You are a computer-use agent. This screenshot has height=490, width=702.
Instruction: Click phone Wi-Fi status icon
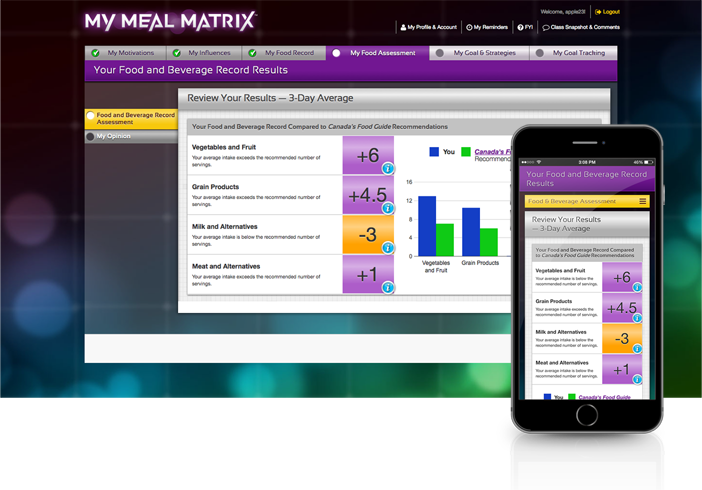[x=539, y=162]
